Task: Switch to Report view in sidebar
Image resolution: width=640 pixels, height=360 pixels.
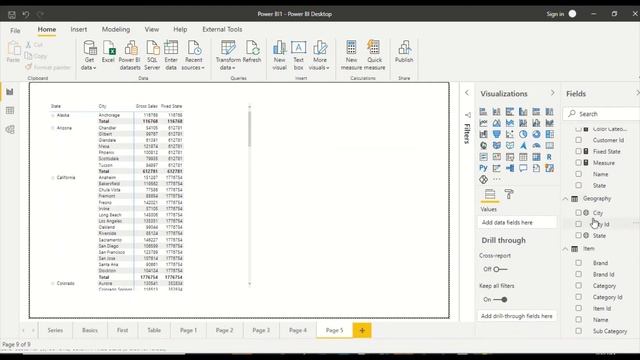Action: [x=10, y=92]
